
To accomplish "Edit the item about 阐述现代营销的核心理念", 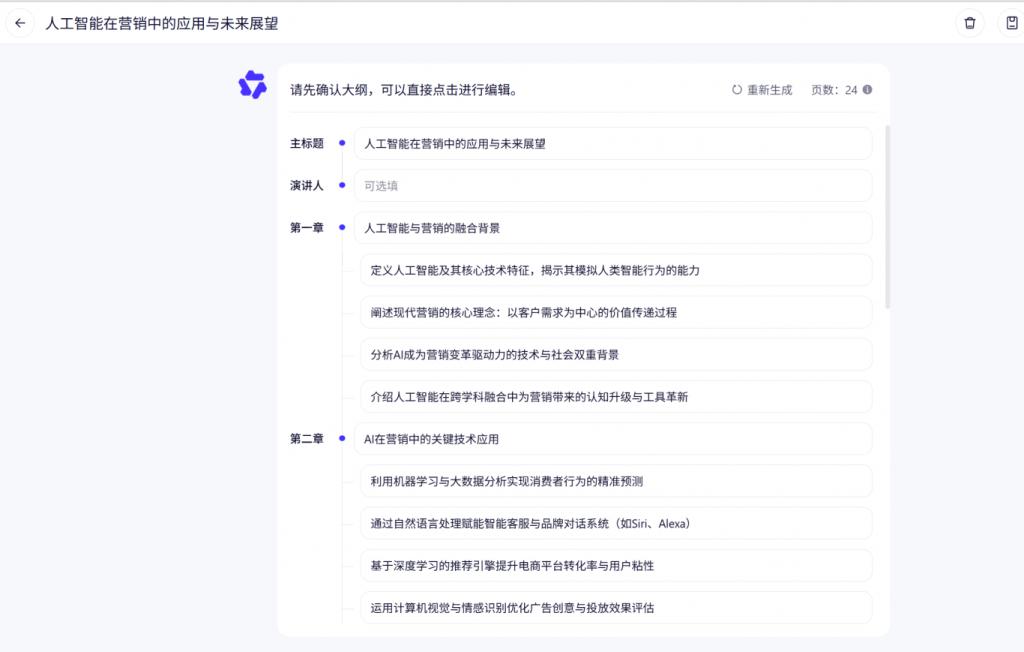I will point(615,312).
